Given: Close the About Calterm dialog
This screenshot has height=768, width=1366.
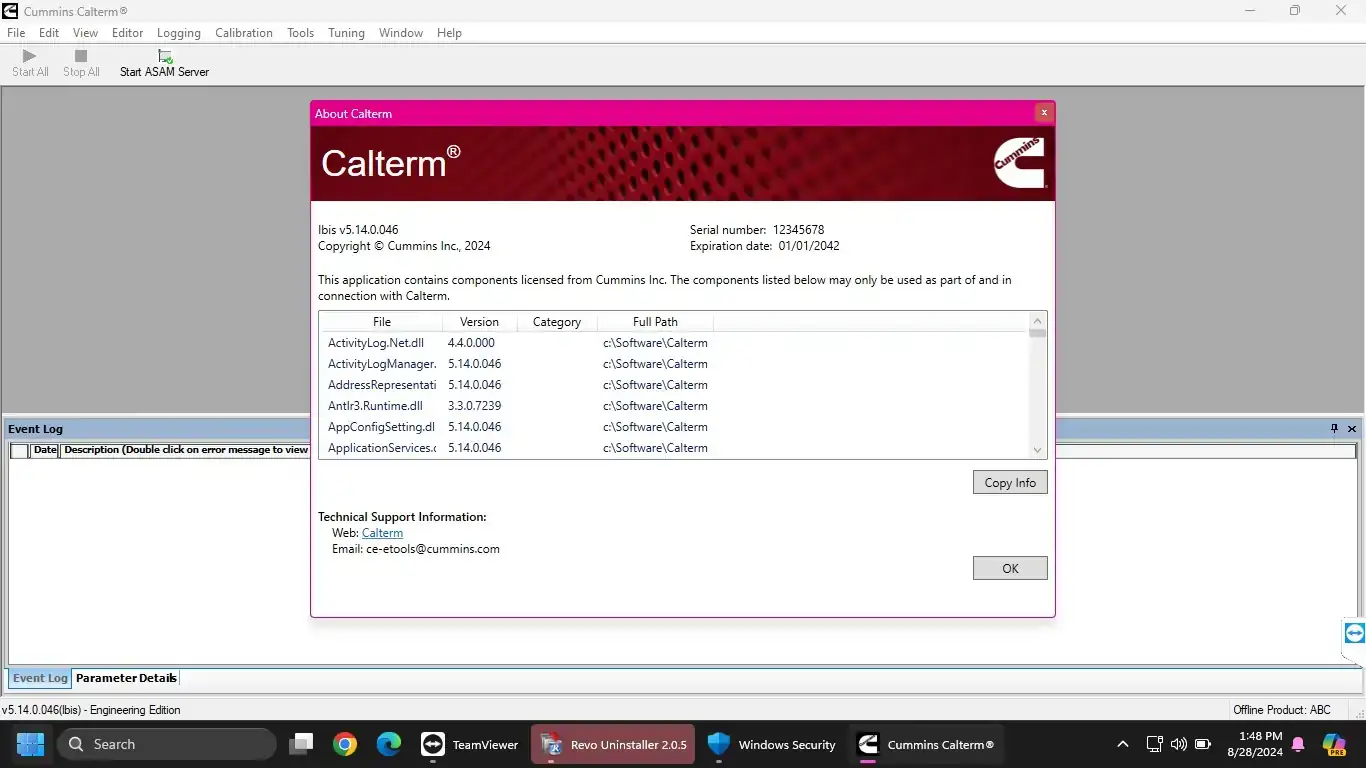Looking at the screenshot, I should tap(1044, 113).
